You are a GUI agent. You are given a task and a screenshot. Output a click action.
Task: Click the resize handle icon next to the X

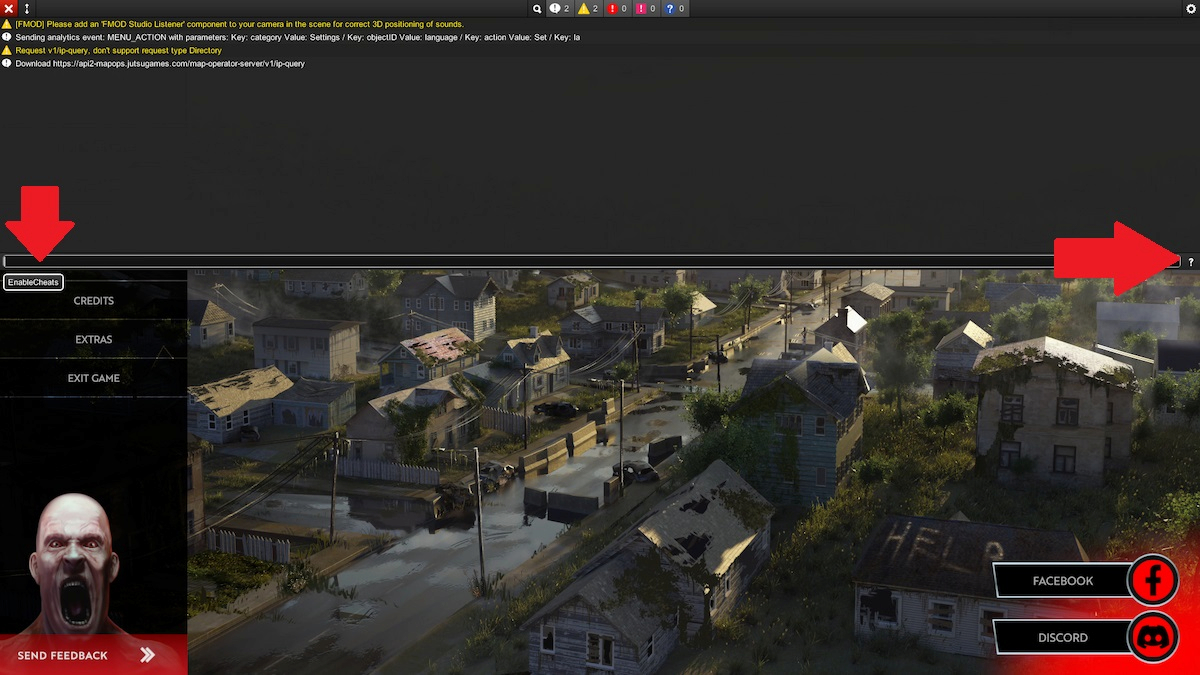point(25,8)
